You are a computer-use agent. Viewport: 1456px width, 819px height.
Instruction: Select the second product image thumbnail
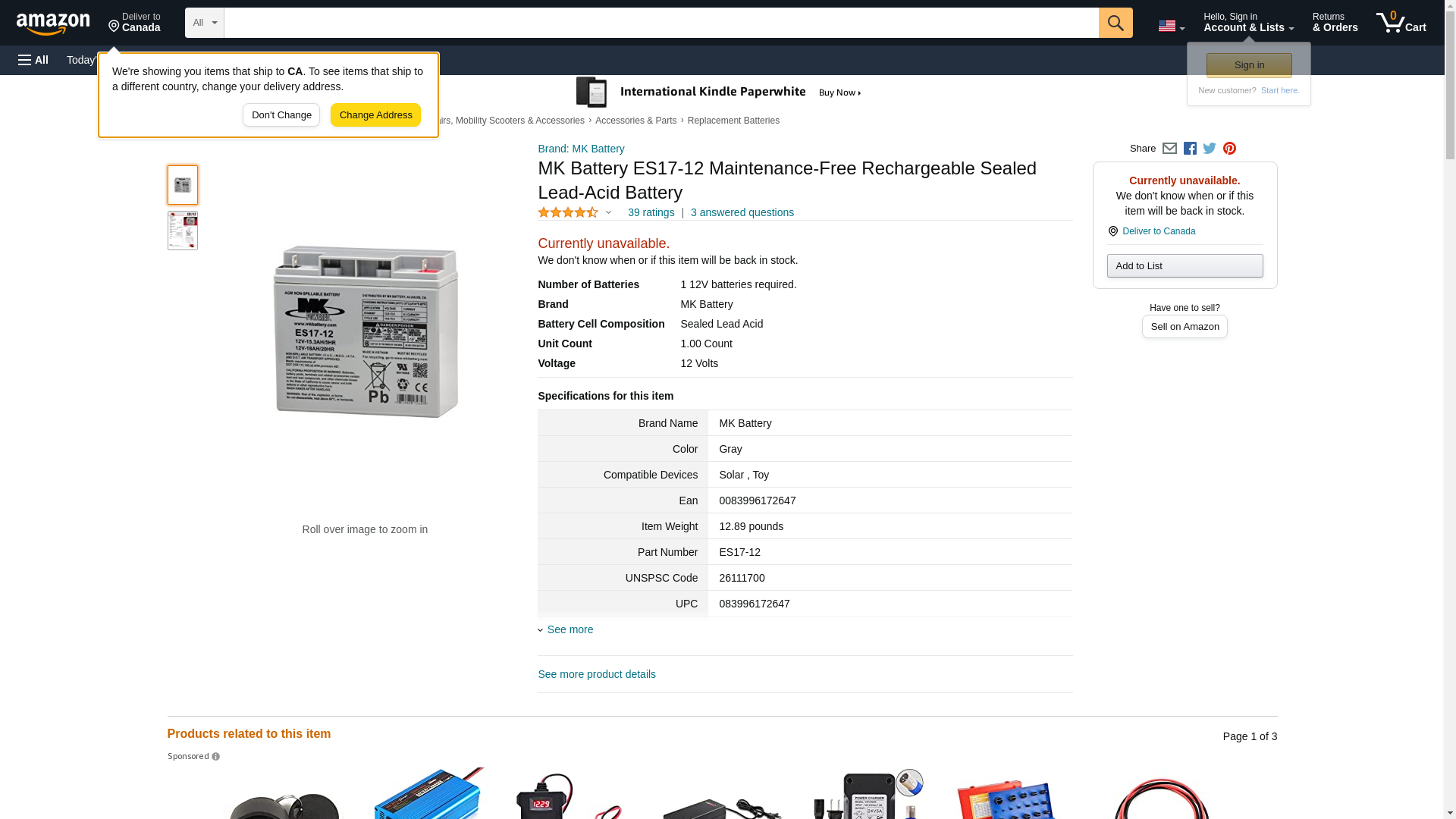click(x=183, y=231)
